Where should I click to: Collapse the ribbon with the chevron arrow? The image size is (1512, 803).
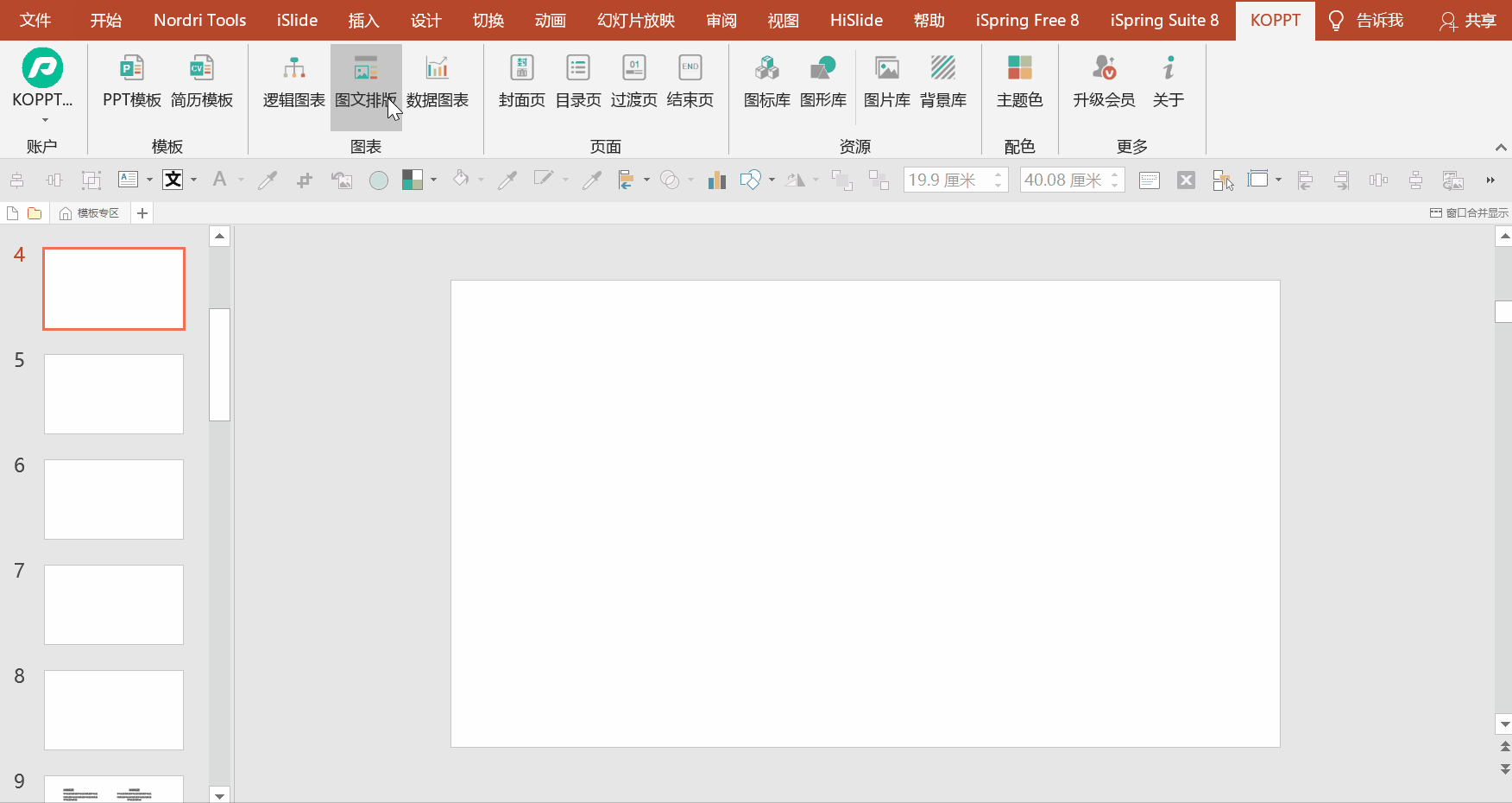pyautogui.click(x=1501, y=148)
